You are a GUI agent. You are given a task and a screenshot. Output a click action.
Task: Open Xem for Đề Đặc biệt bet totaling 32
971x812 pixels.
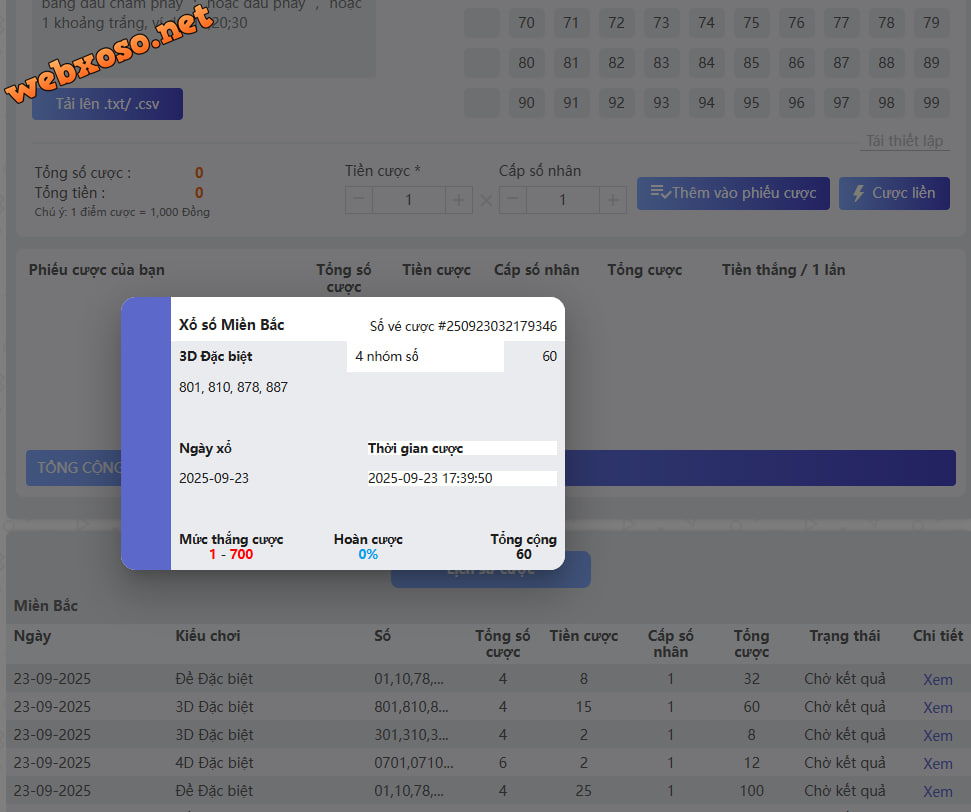pyautogui.click(x=937, y=680)
